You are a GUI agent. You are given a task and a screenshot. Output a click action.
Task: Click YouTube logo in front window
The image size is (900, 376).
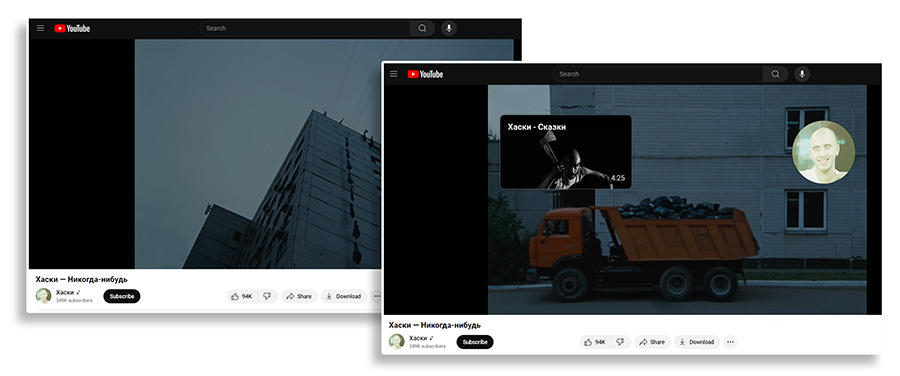pyautogui.click(x=425, y=74)
